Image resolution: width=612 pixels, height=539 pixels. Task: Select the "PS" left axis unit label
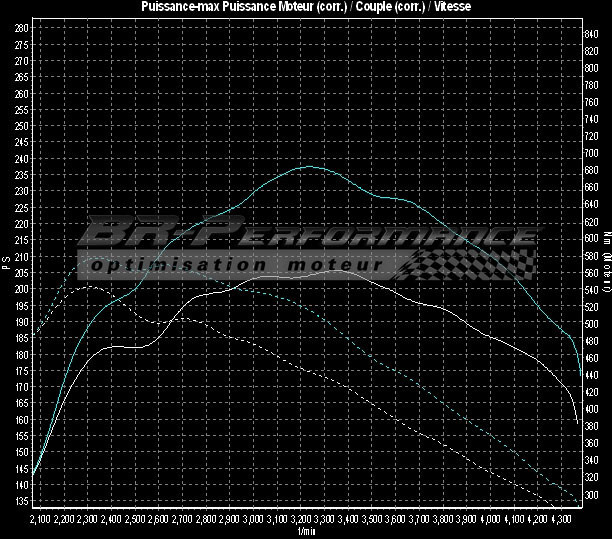pyautogui.click(x=6, y=264)
